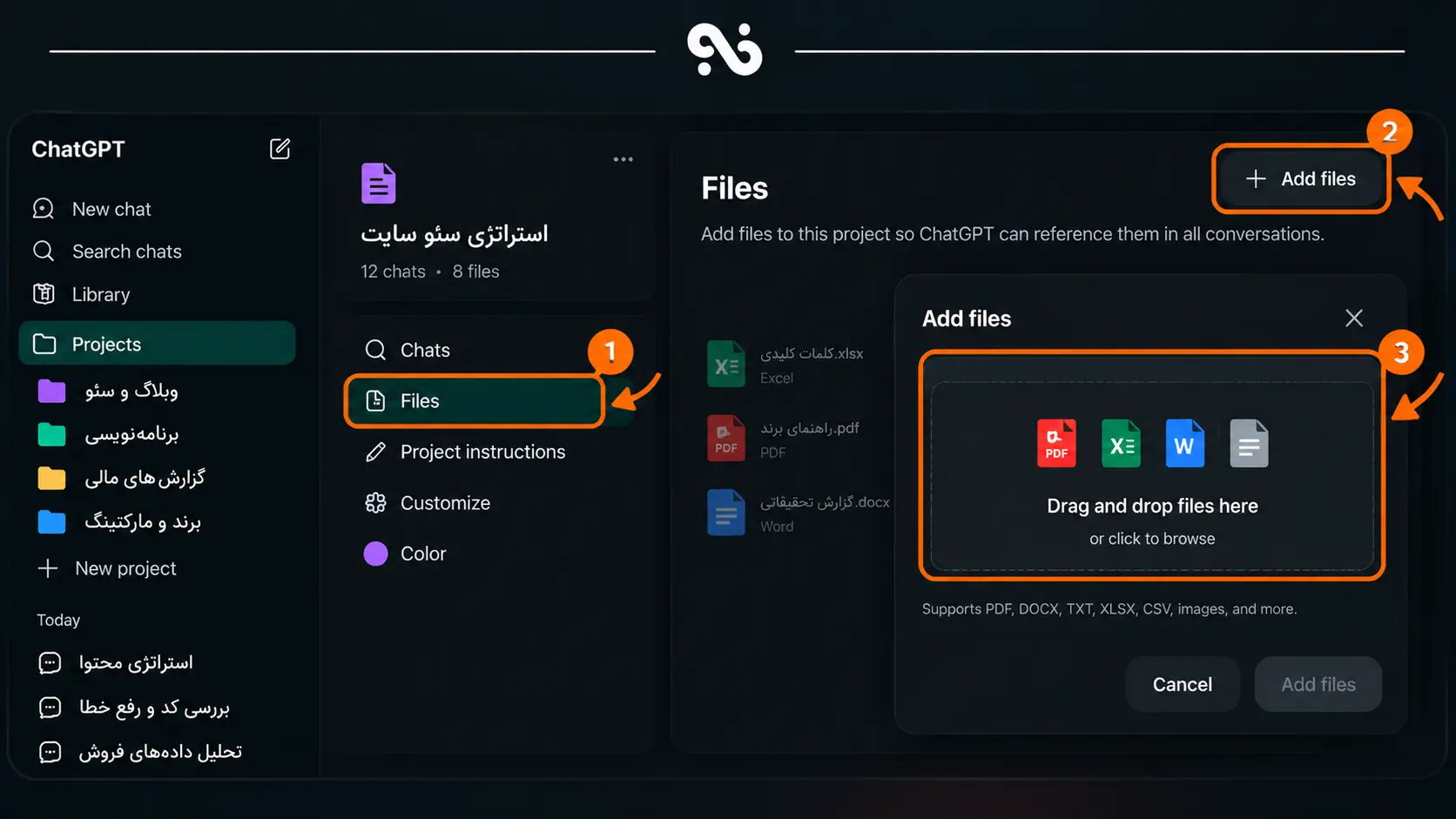
Task: Create a New project
Action: point(107,568)
